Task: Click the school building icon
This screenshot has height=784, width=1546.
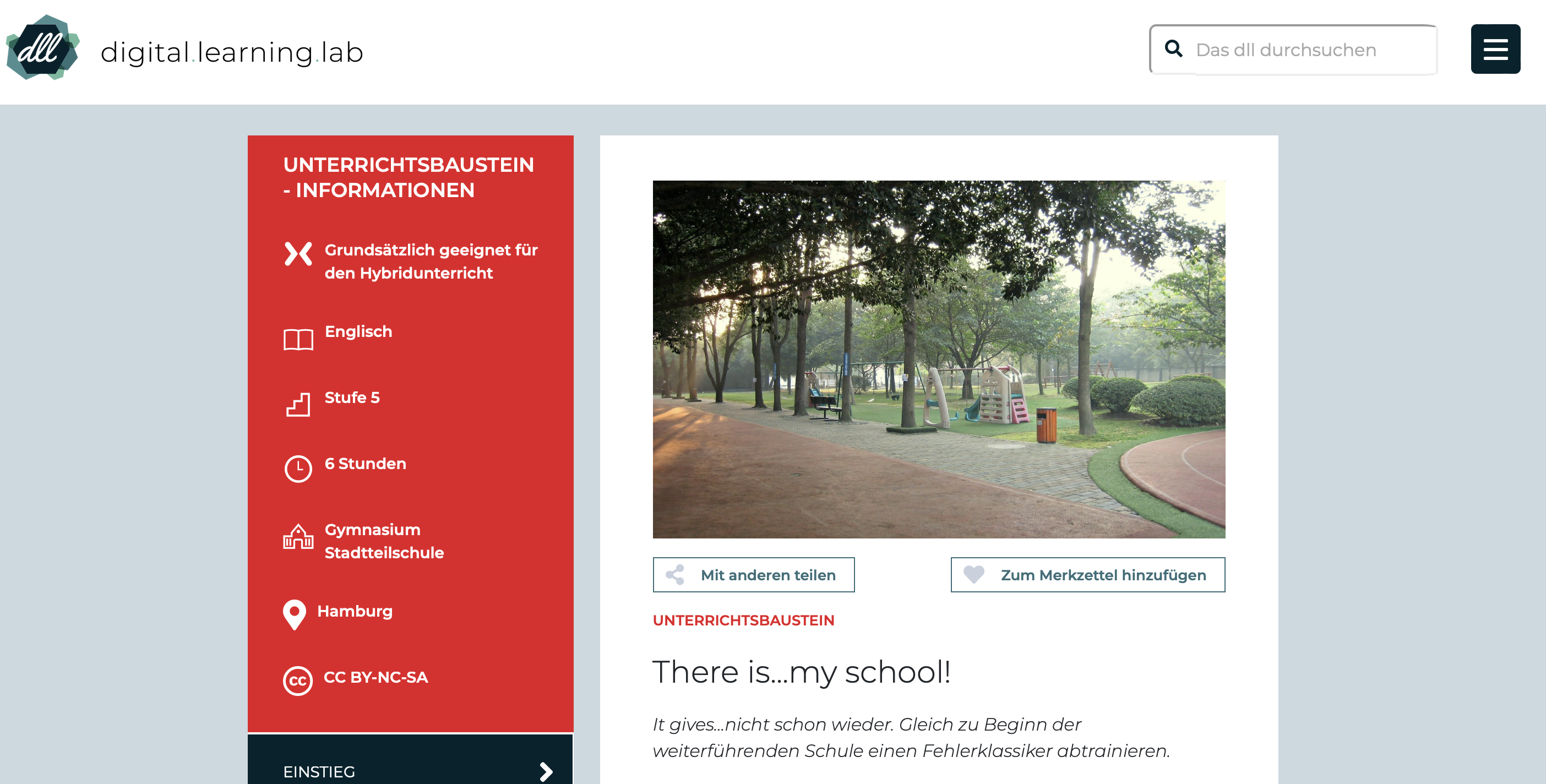Action: 298,537
